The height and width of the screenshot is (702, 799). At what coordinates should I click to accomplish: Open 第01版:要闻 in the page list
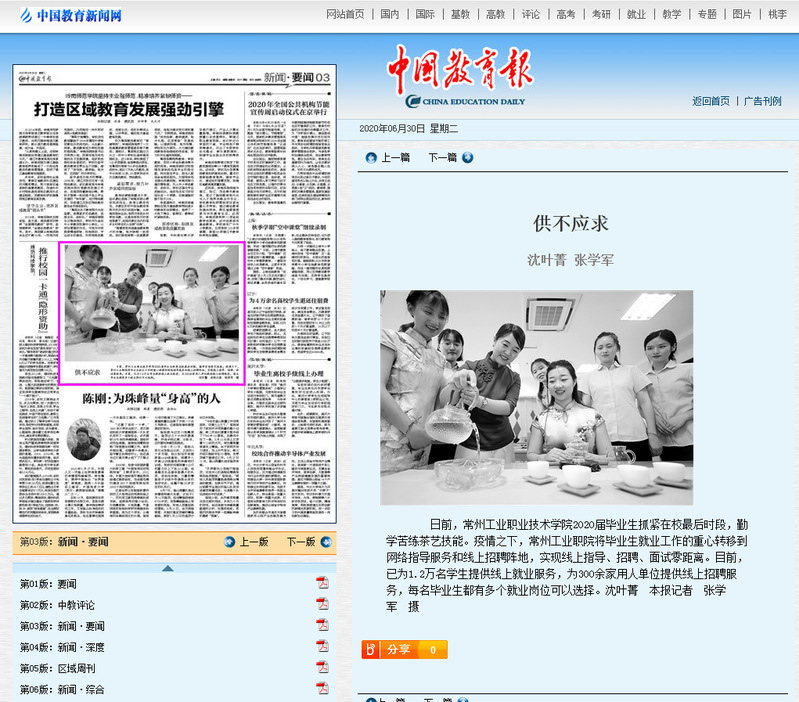click(48, 584)
